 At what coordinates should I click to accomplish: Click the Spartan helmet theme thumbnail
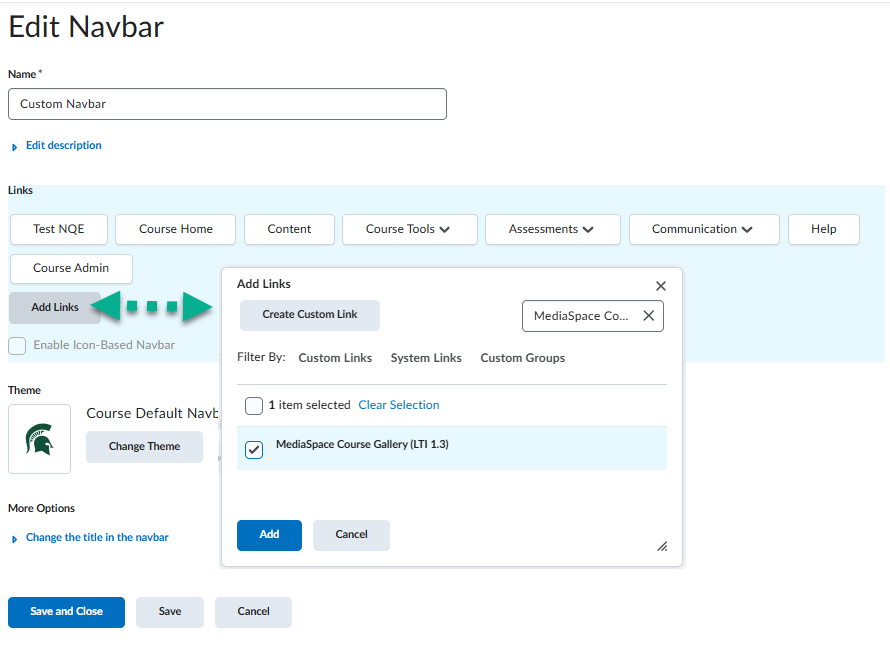(40, 439)
